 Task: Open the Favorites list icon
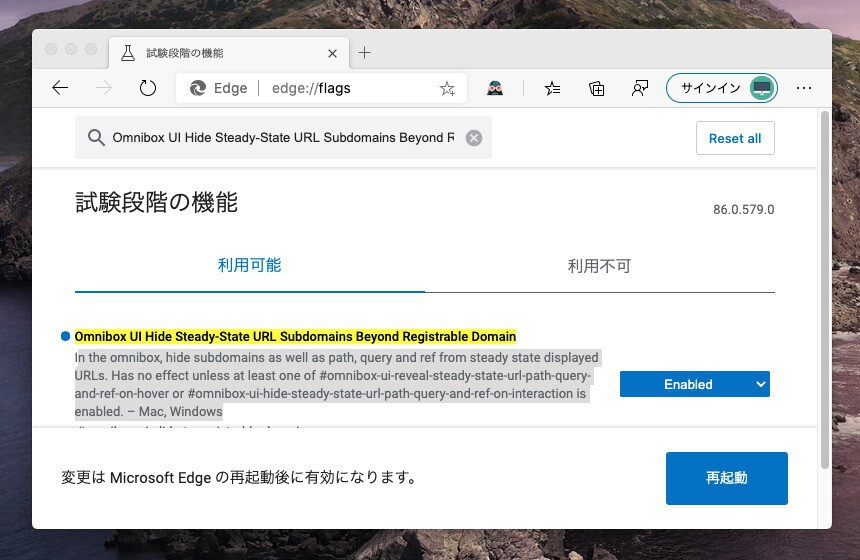tap(552, 88)
